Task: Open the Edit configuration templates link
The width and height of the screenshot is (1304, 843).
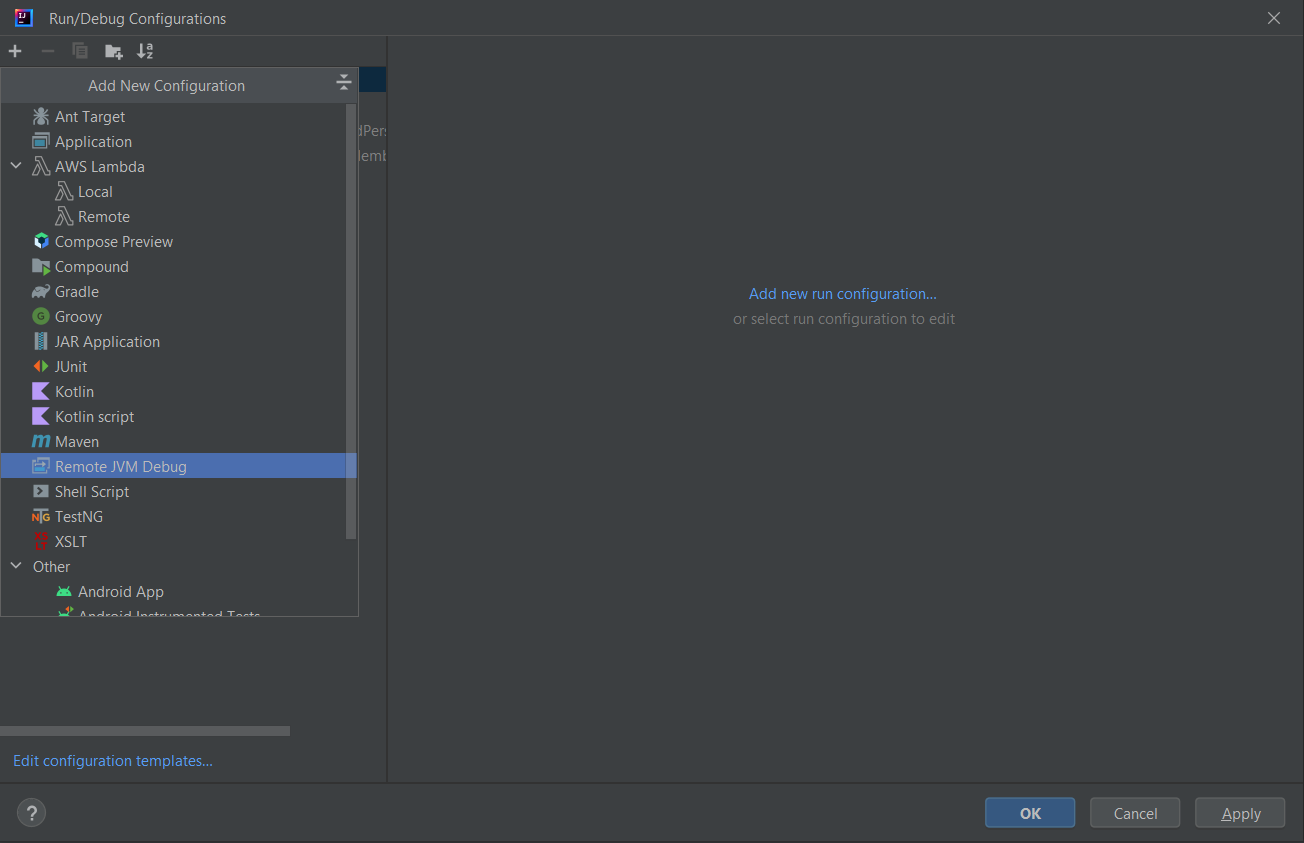Action: [113, 761]
